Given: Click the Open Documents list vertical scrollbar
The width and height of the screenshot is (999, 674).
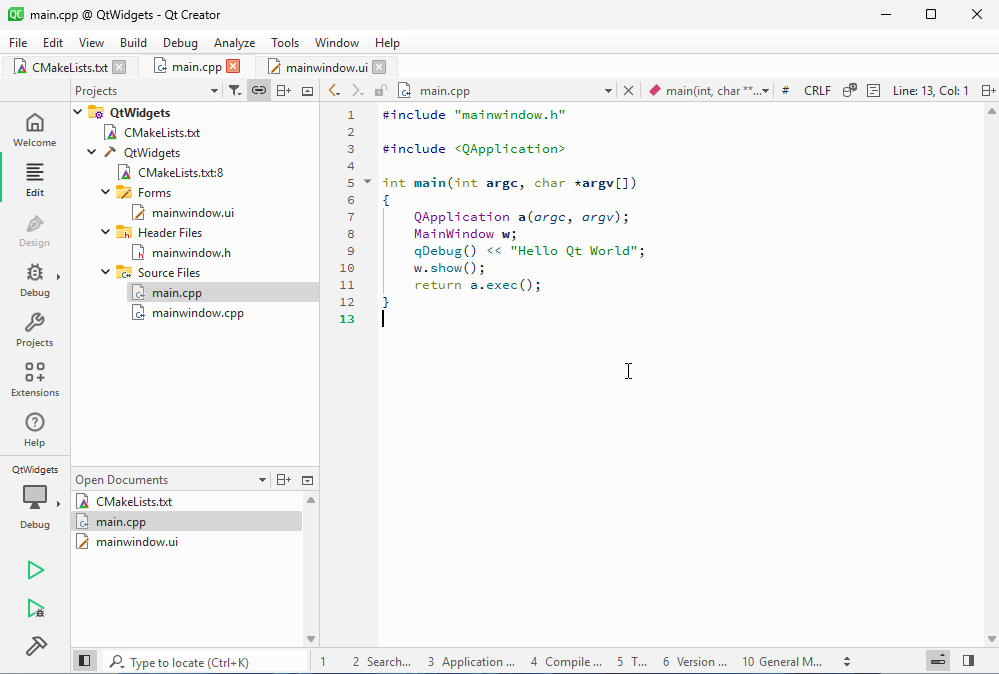Looking at the screenshot, I should [311, 570].
